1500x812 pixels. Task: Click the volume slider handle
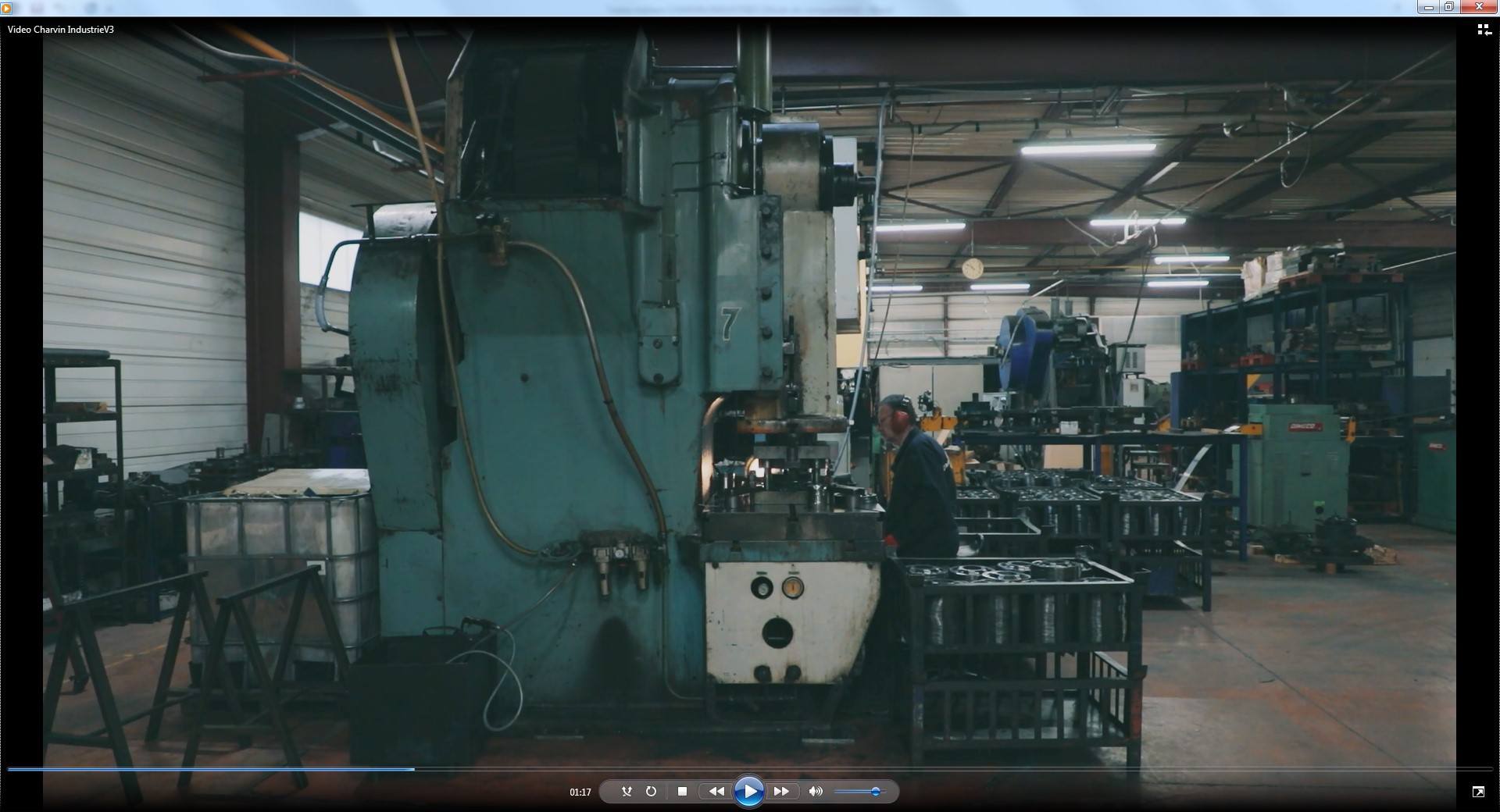(876, 792)
